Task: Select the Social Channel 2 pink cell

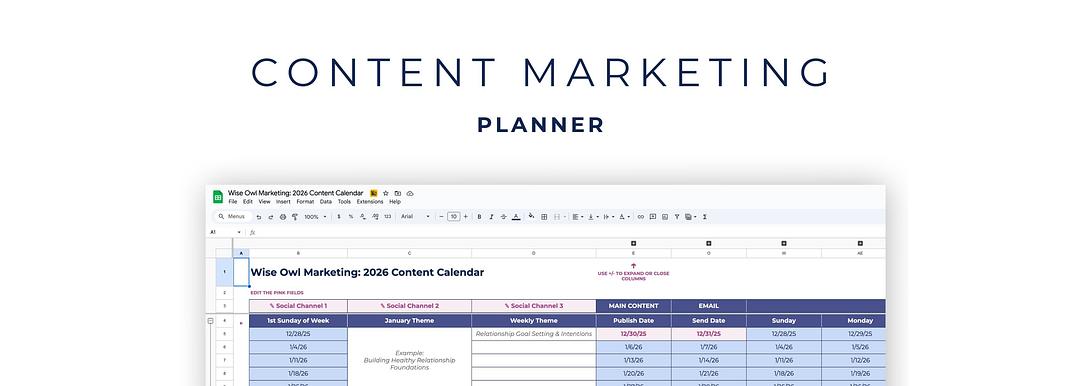Action: coord(410,305)
